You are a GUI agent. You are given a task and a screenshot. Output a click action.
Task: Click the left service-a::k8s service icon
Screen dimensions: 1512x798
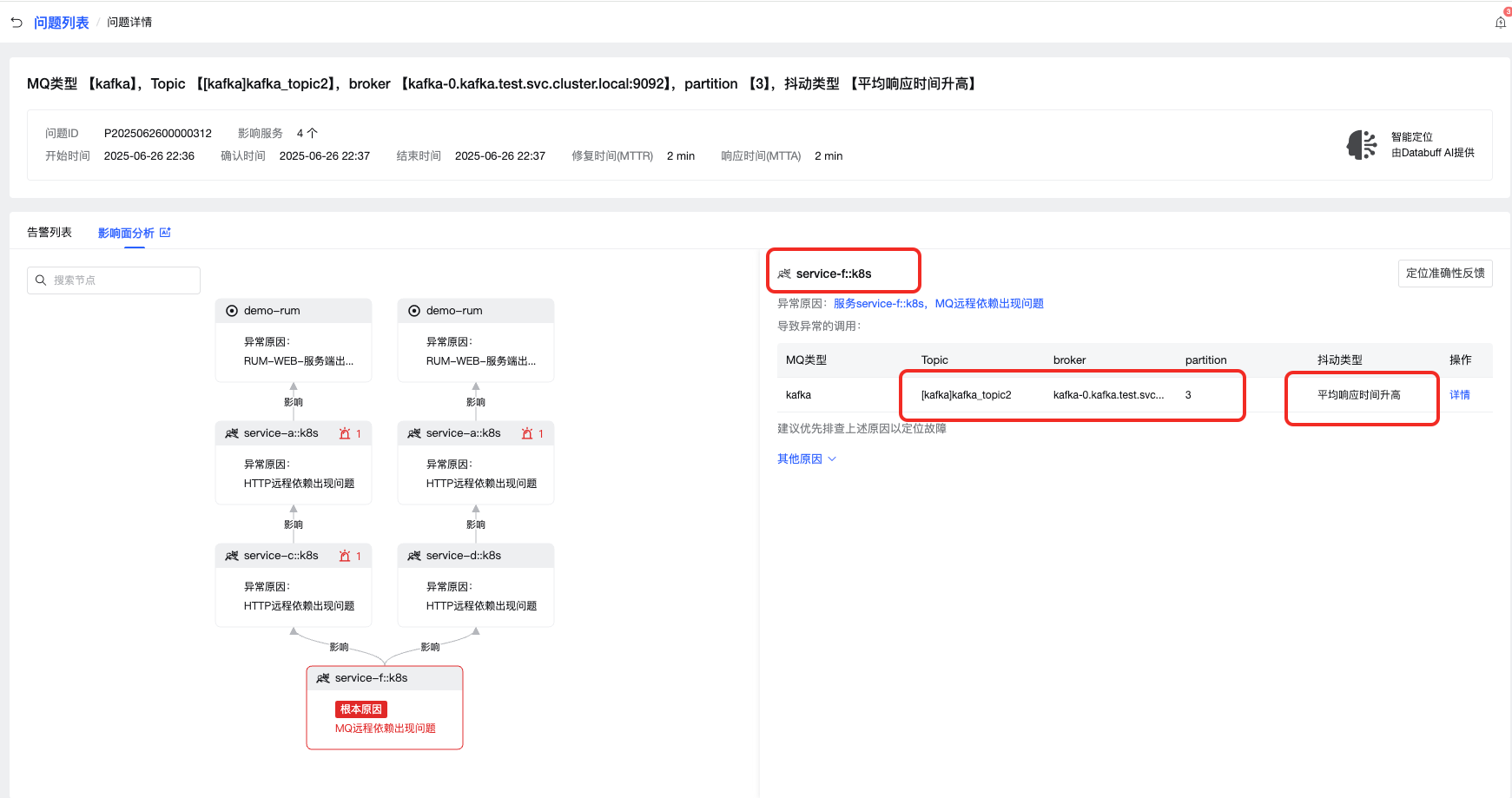[x=232, y=433]
